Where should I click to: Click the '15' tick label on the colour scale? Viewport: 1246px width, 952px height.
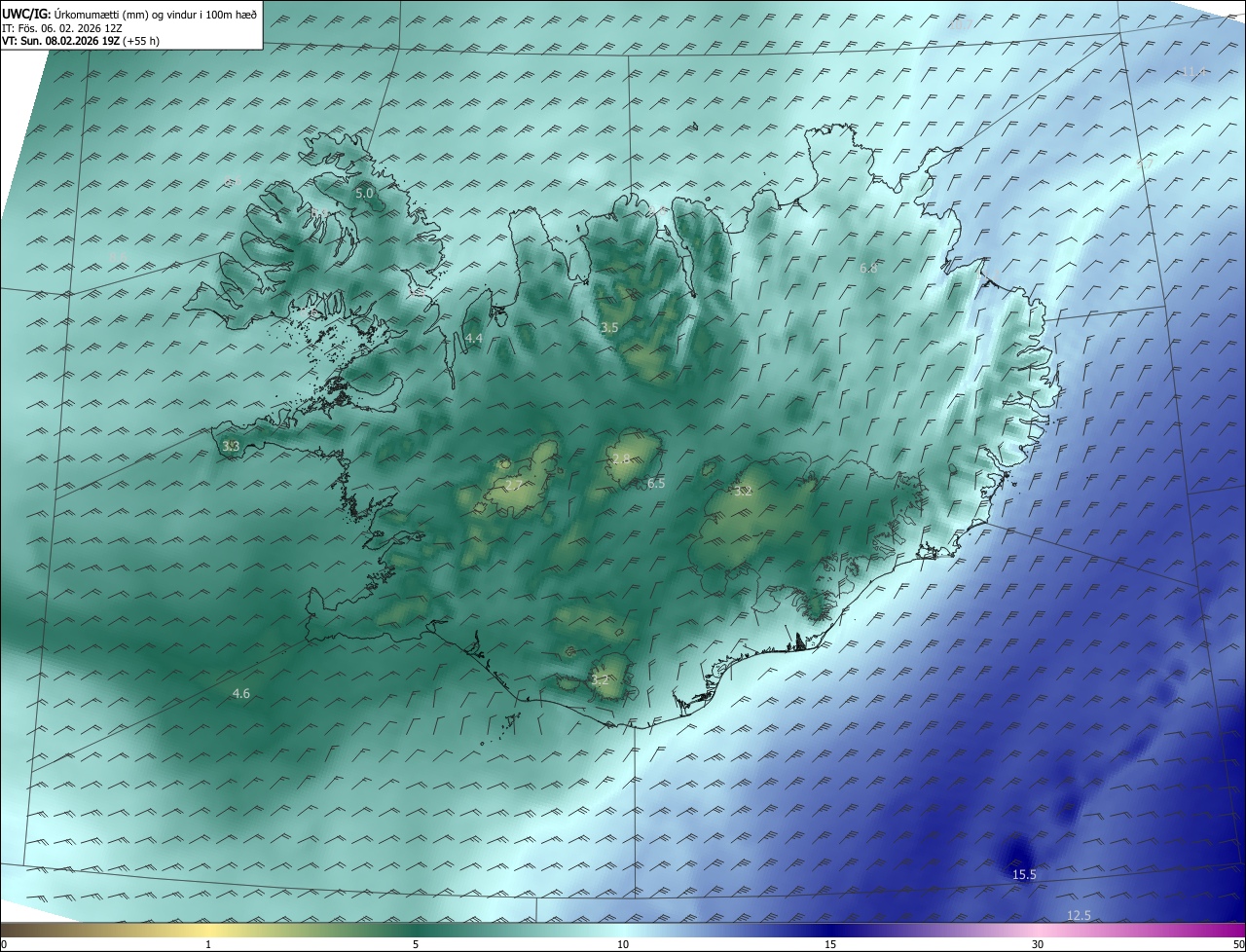(x=830, y=944)
